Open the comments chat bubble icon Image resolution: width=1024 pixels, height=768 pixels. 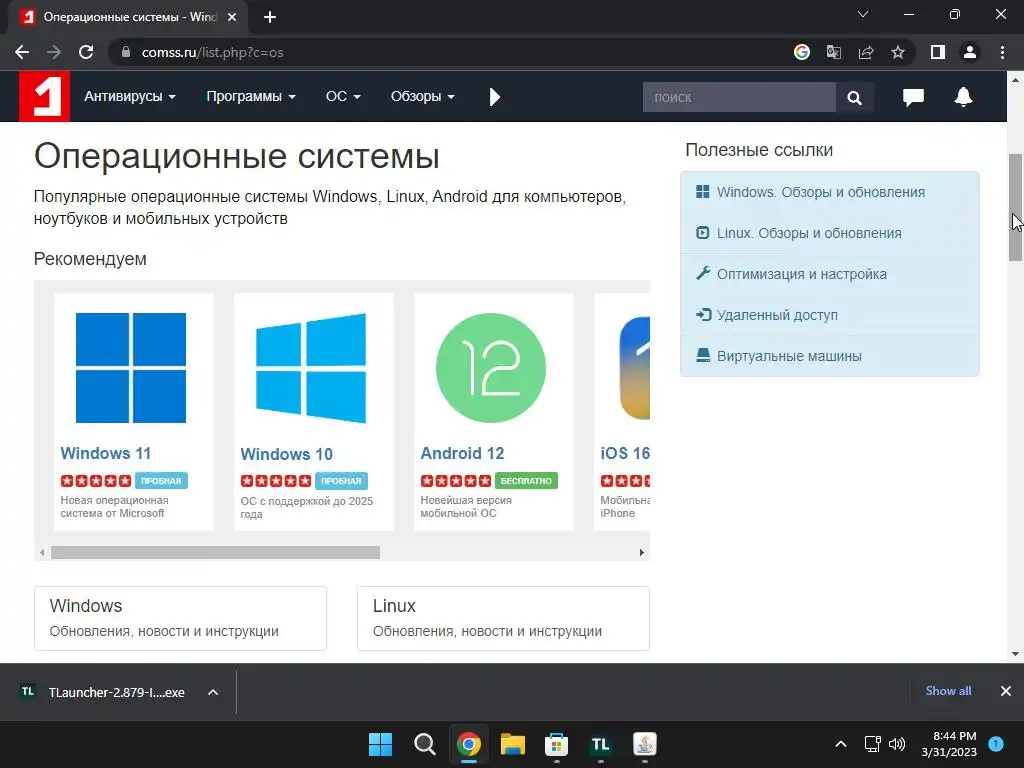coord(913,97)
